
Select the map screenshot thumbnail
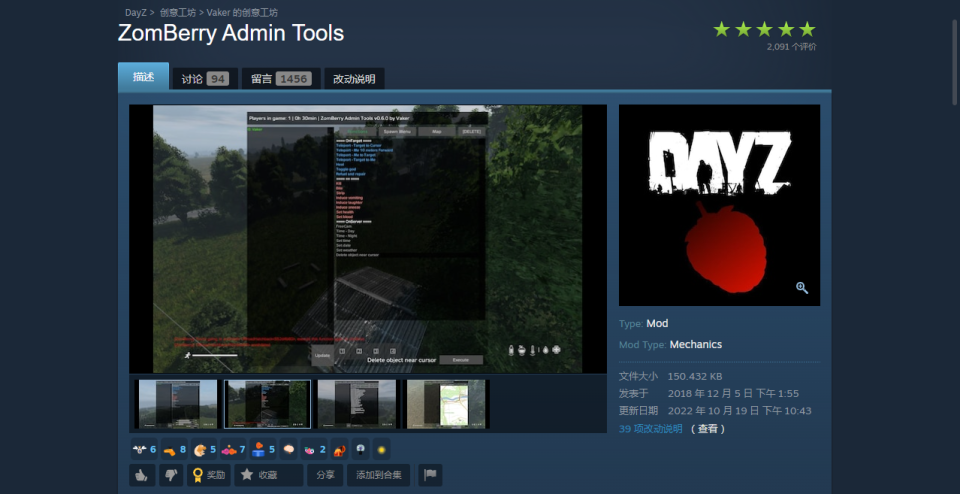click(447, 403)
